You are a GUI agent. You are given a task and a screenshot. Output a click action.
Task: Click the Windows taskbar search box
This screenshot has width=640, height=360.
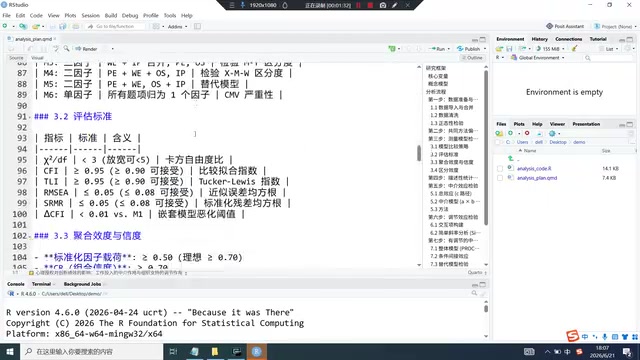pos(91,351)
